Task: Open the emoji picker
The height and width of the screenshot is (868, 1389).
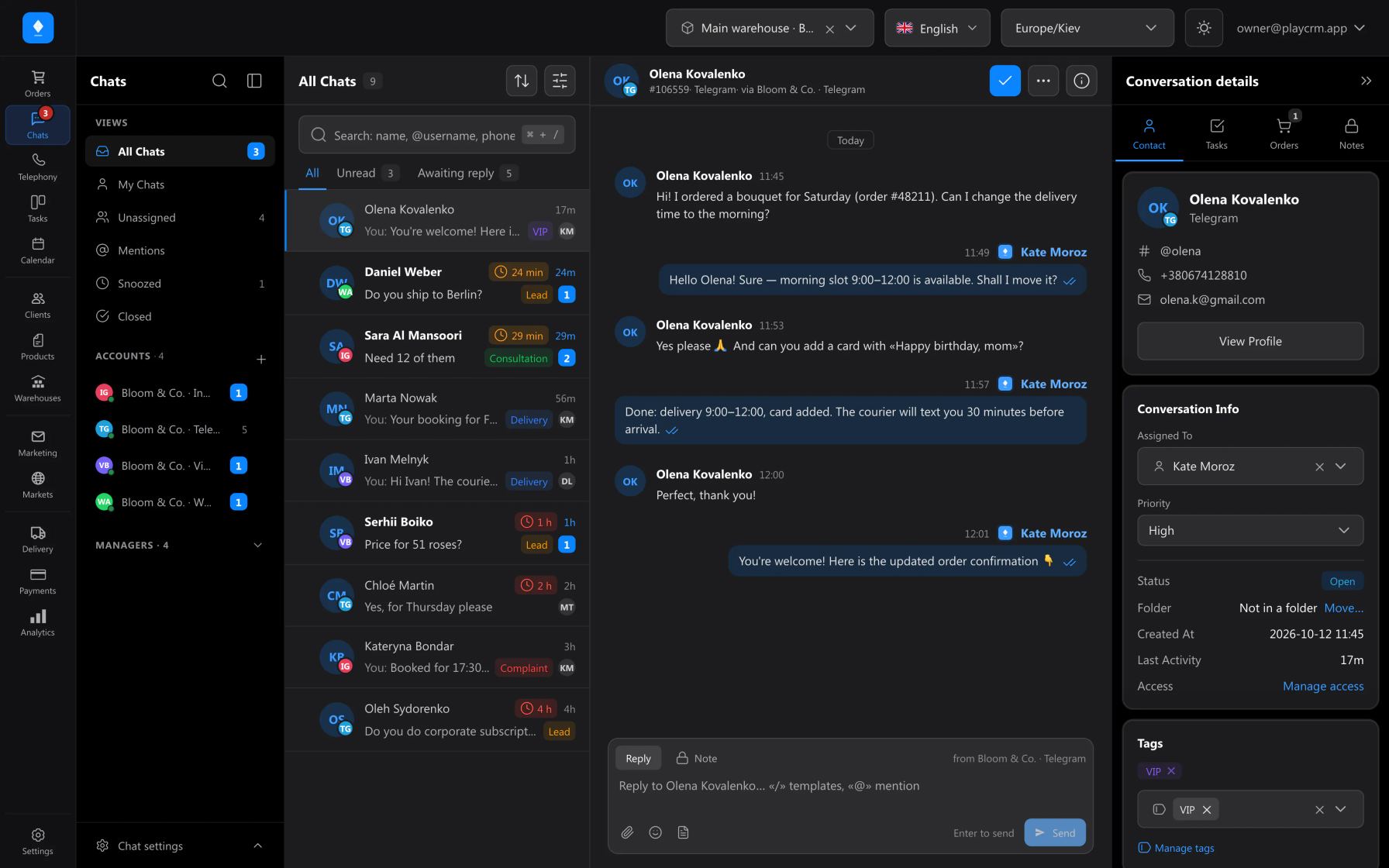Action: pyautogui.click(x=655, y=832)
